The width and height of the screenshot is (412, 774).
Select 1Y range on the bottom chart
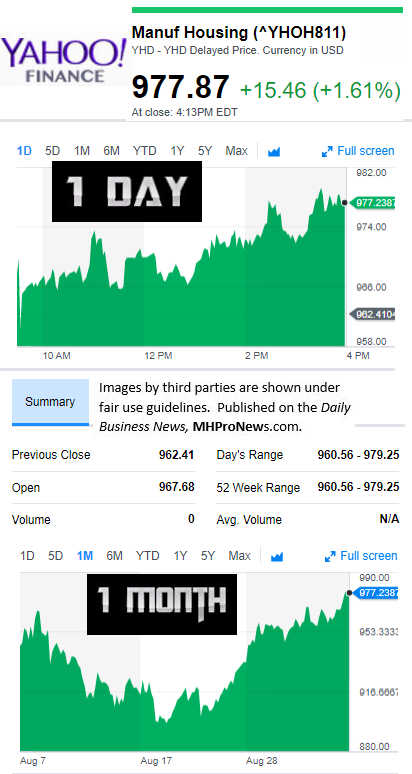tap(180, 556)
